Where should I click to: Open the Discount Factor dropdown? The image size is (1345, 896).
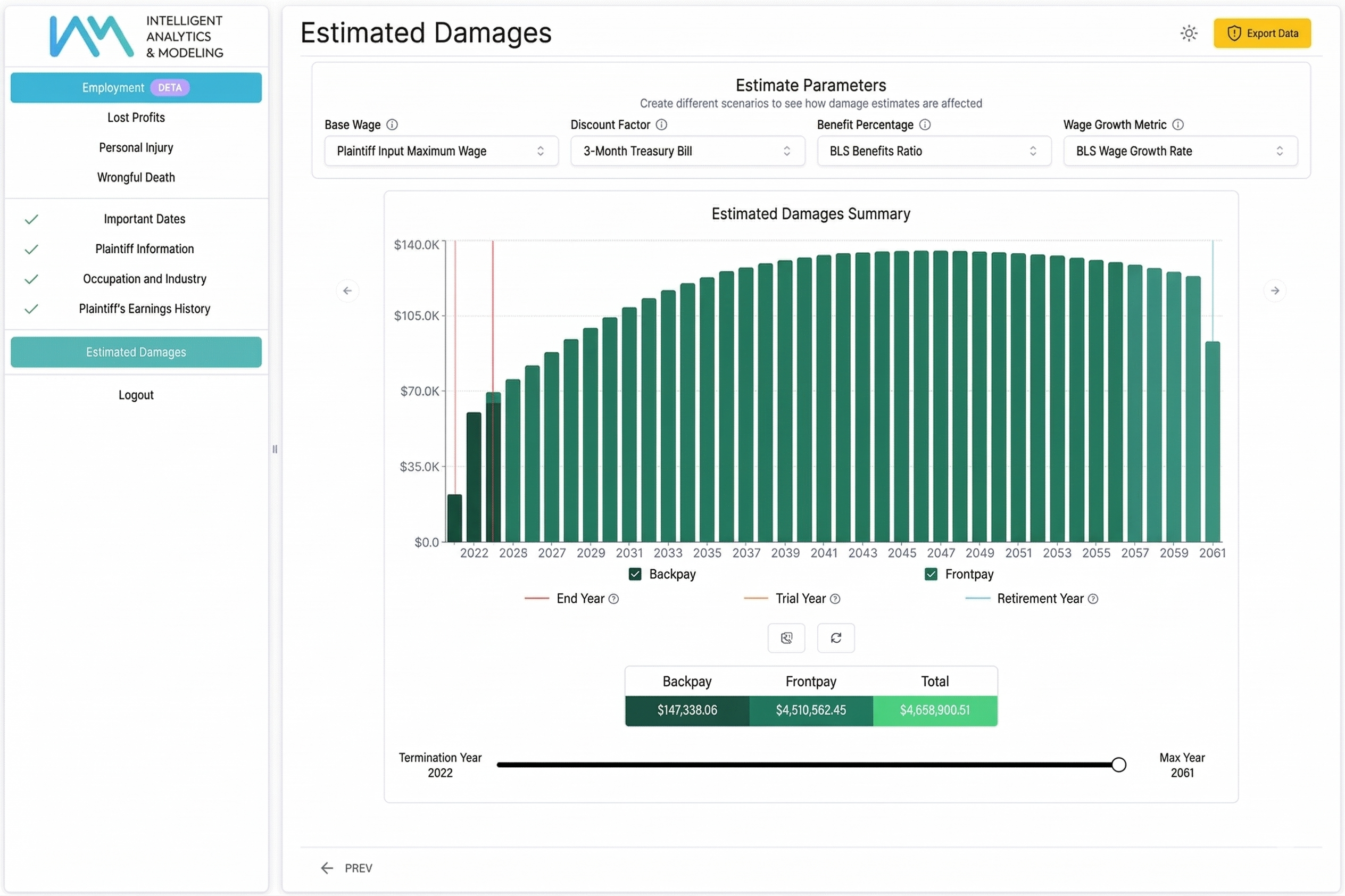[687, 151]
